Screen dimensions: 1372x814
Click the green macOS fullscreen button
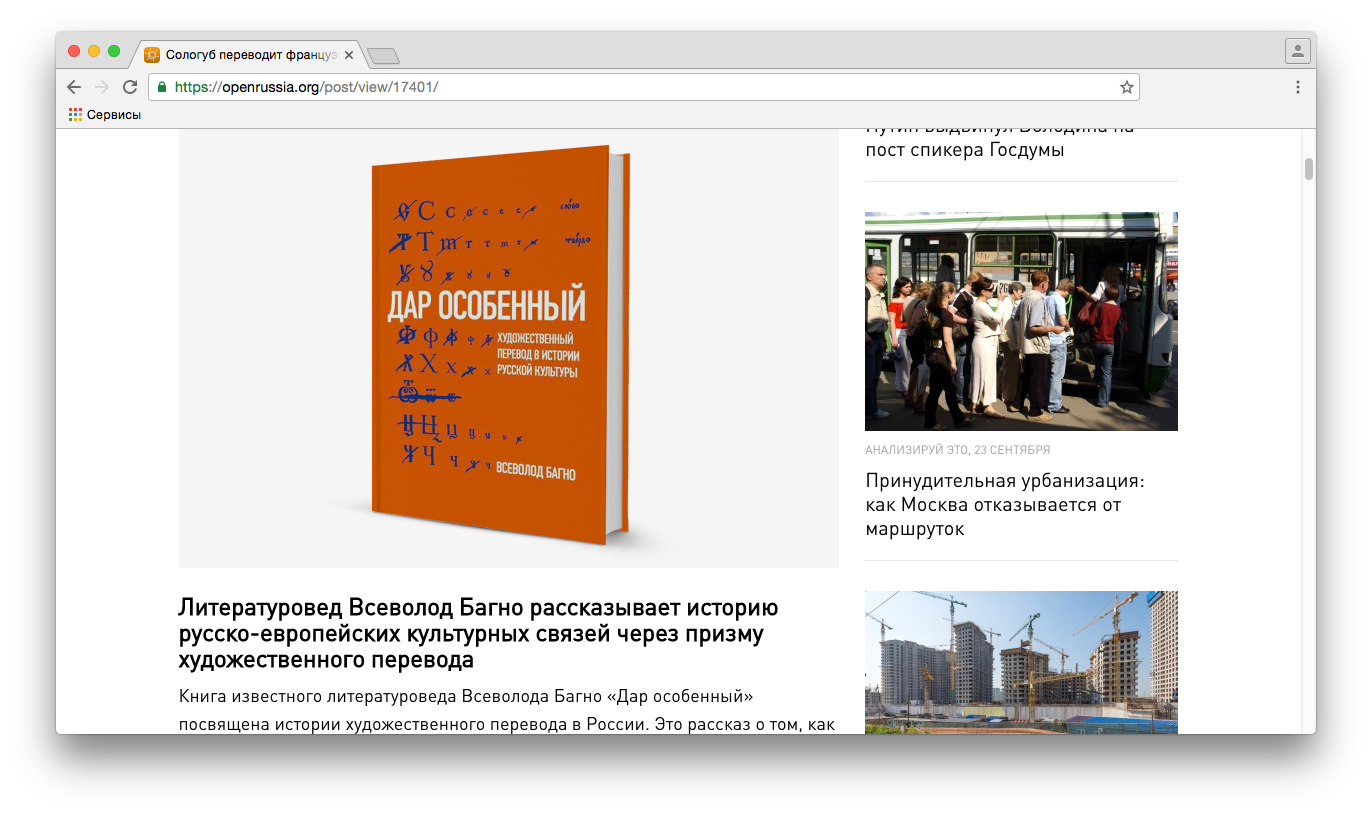114,51
